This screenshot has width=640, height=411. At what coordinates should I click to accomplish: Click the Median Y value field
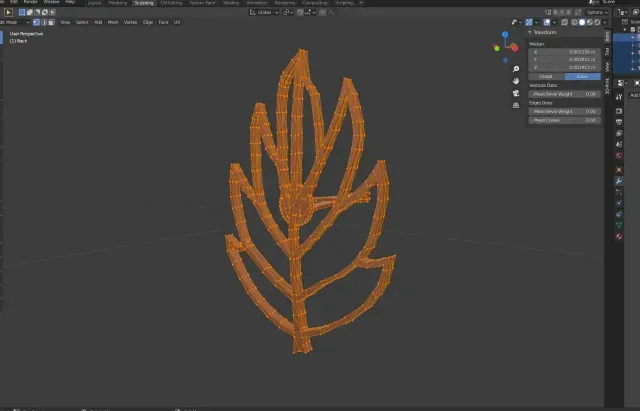[564, 59]
